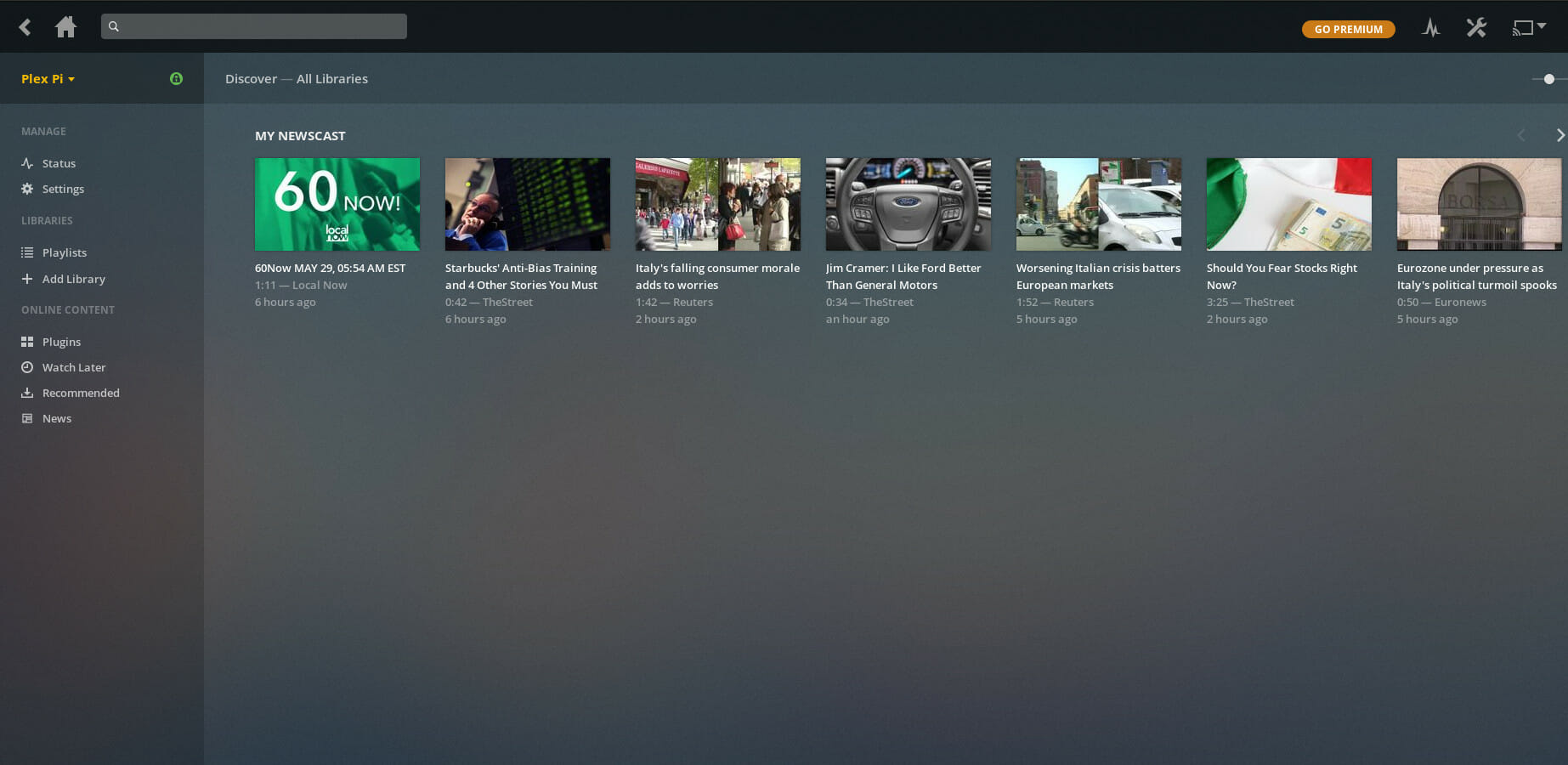The width and height of the screenshot is (1568, 765).
Task: Open title 'Eurozone under pressure as Italy's political turmoil'
Action: click(x=1477, y=276)
